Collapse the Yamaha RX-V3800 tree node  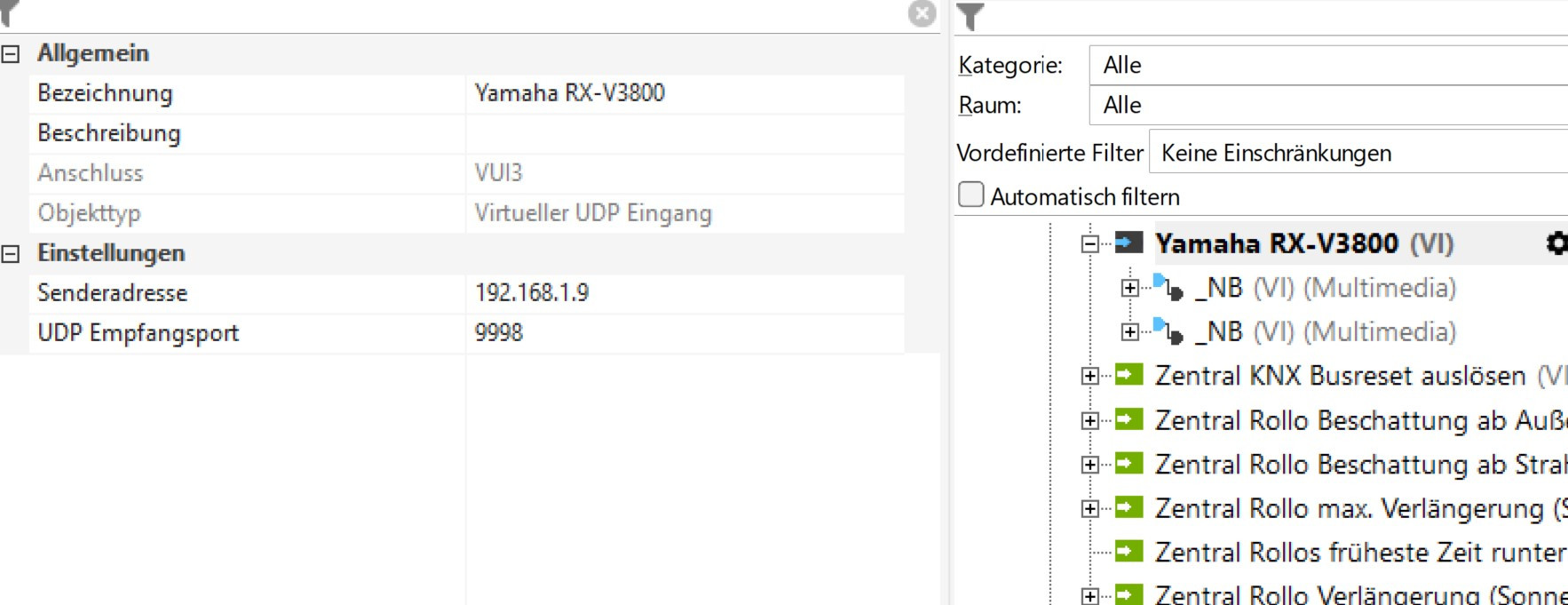point(1090,243)
